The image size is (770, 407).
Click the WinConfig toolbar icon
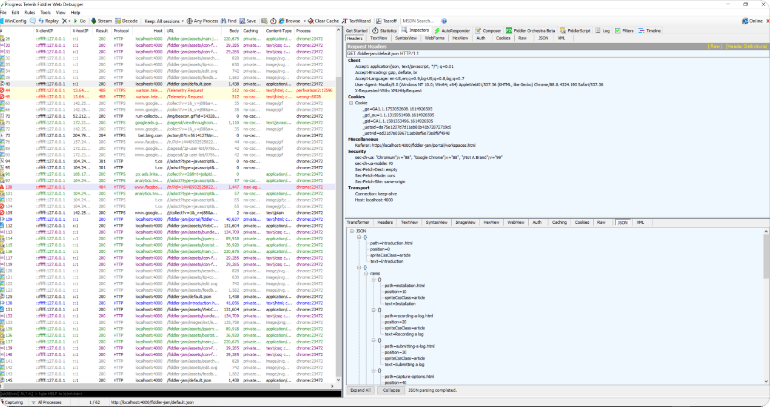point(13,18)
